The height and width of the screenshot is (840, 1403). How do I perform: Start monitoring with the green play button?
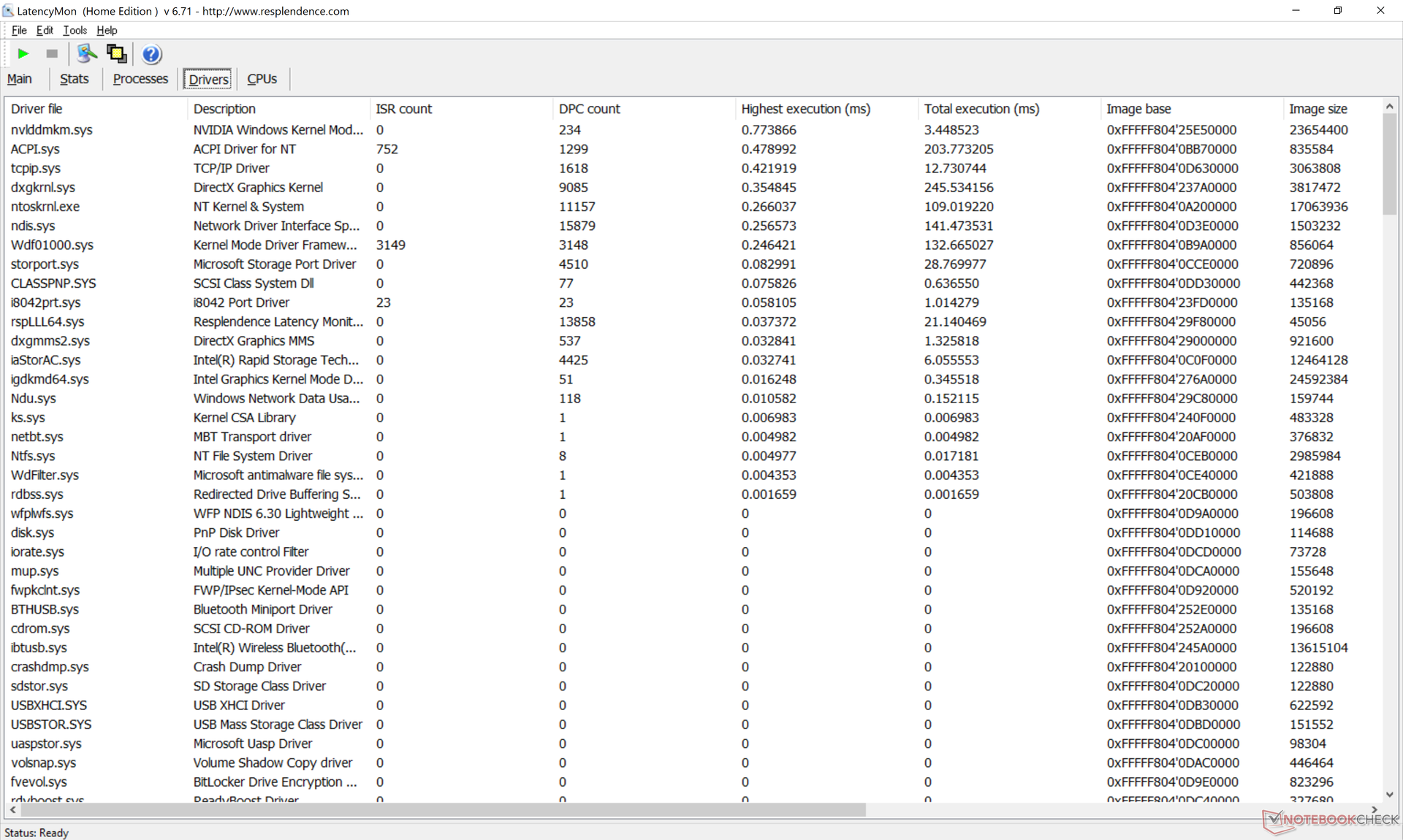23,53
